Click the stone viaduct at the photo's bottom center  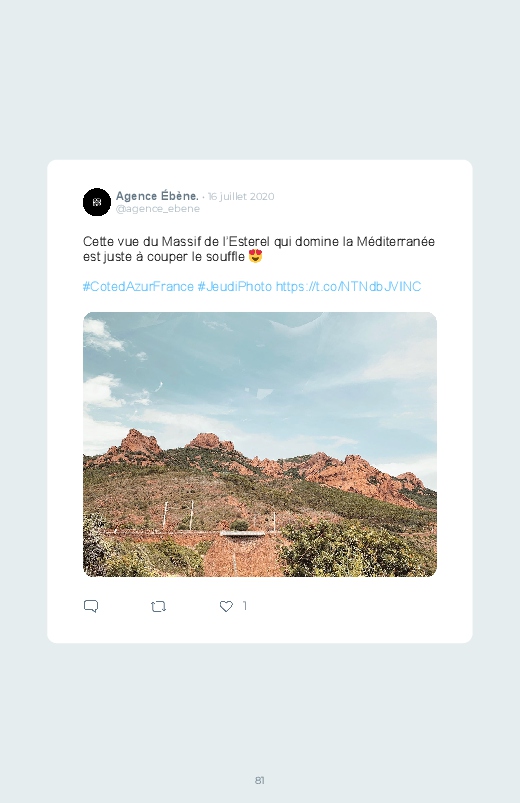243,553
